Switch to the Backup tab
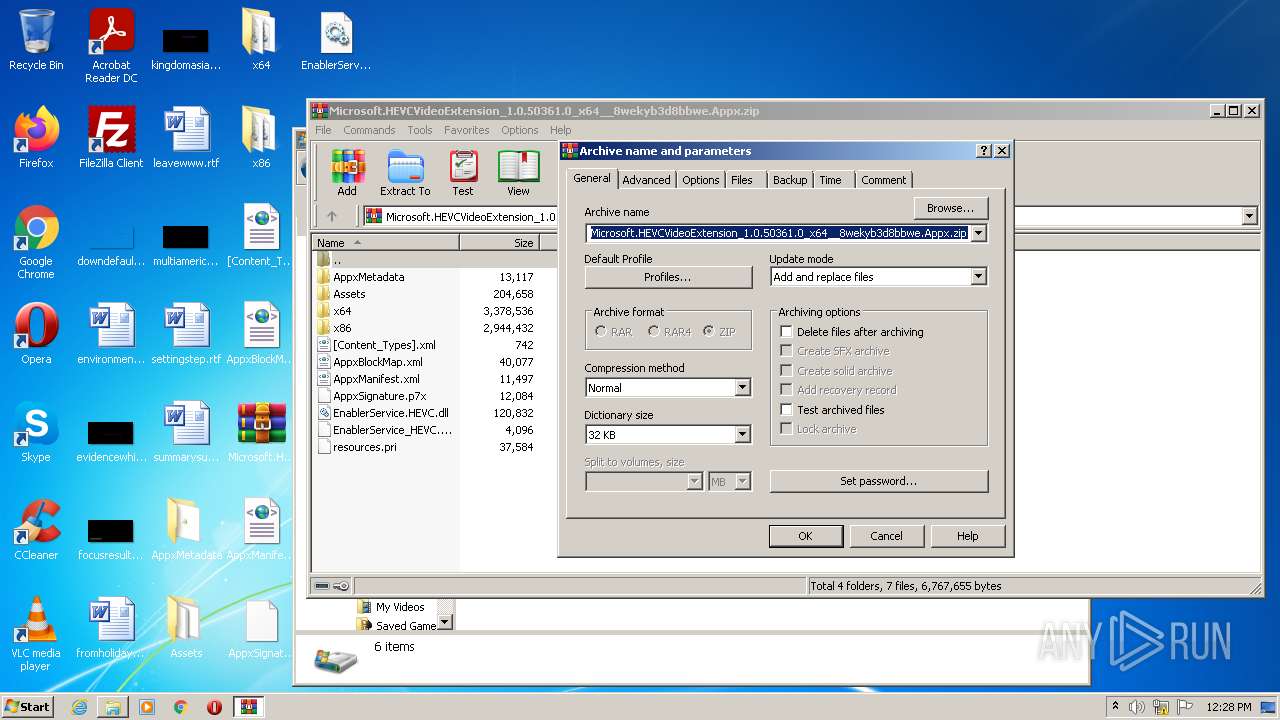Screen dimensions: 1280x720 [x=789, y=180]
